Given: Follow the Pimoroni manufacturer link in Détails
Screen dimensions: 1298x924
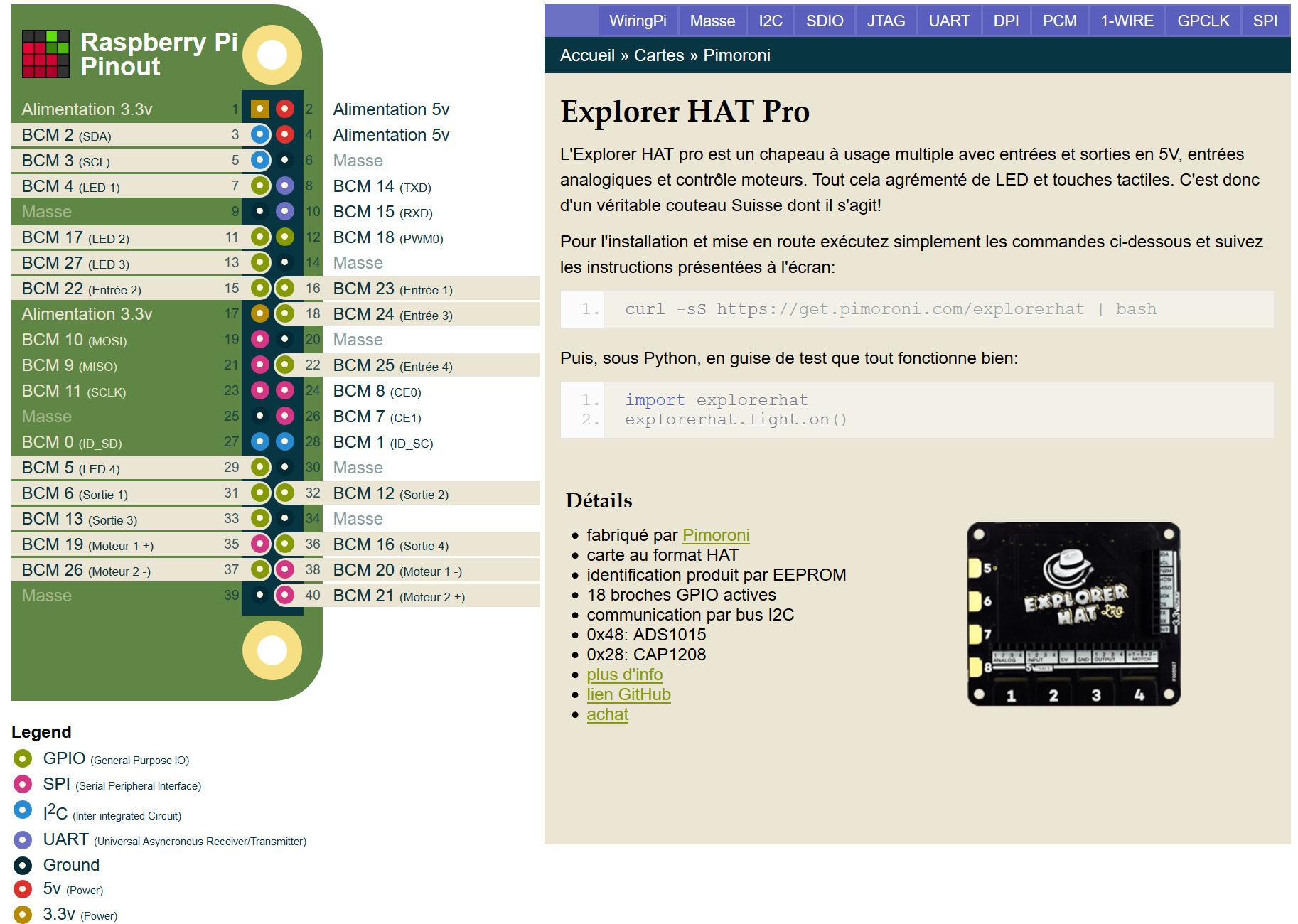Looking at the screenshot, I should coord(716,535).
